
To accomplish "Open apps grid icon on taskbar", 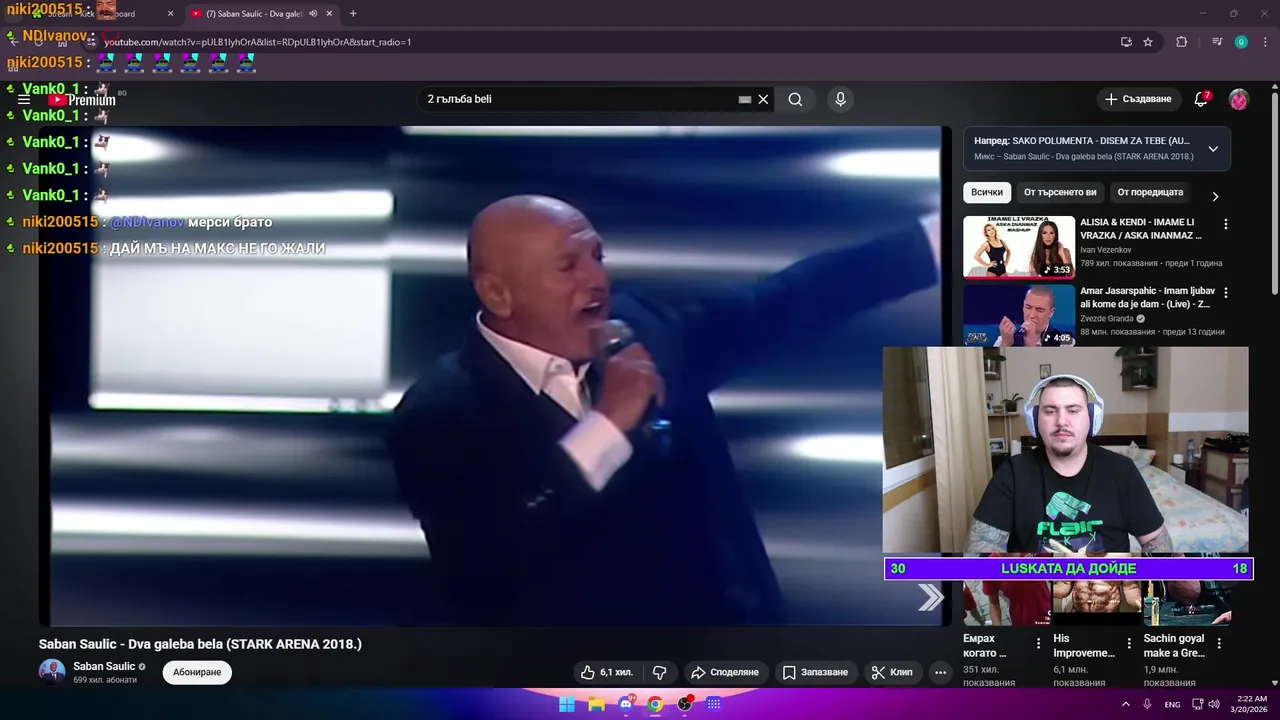I will point(714,704).
